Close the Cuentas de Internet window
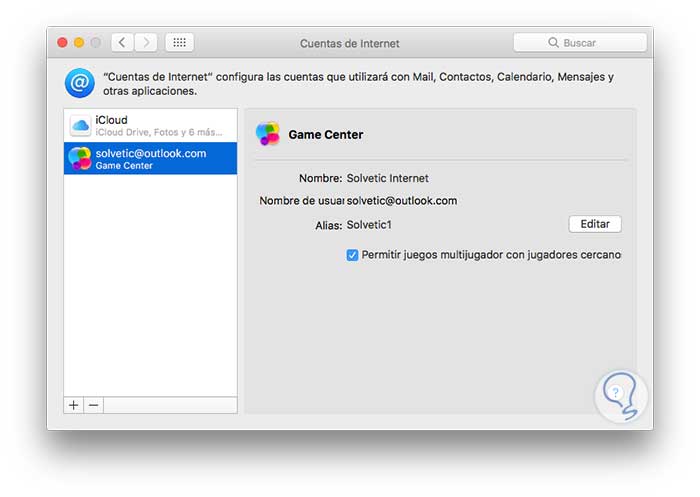This screenshot has height=497, width=700. pyautogui.click(x=62, y=42)
